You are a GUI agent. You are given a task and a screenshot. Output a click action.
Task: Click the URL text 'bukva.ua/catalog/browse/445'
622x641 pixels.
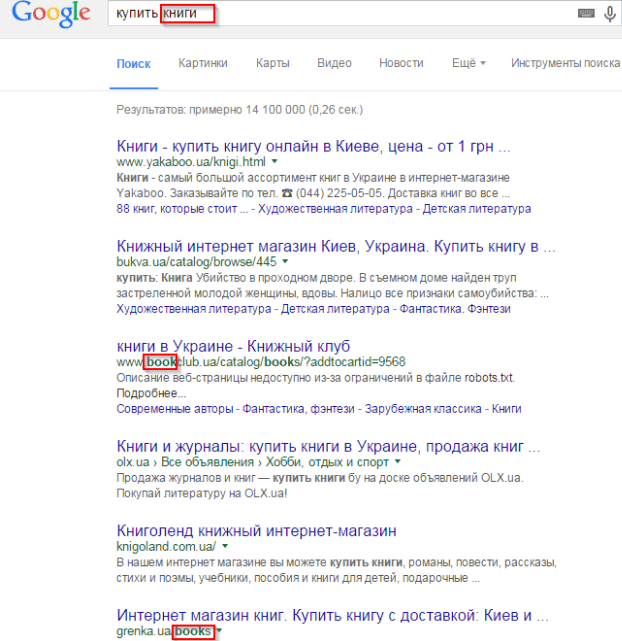(x=197, y=262)
